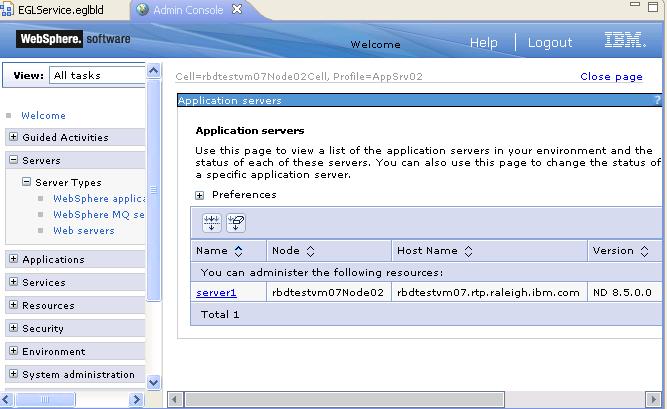Open the Web servers link
667x409 pixels.
pyautogui.click(x=84, y=231)
